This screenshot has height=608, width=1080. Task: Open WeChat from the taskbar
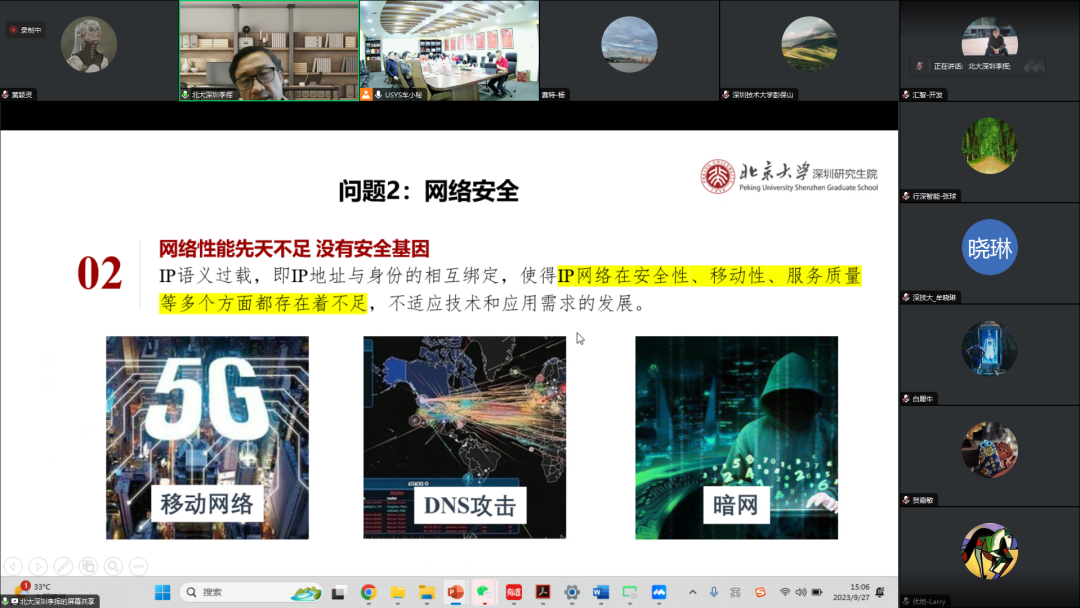[x=484, y=592]
